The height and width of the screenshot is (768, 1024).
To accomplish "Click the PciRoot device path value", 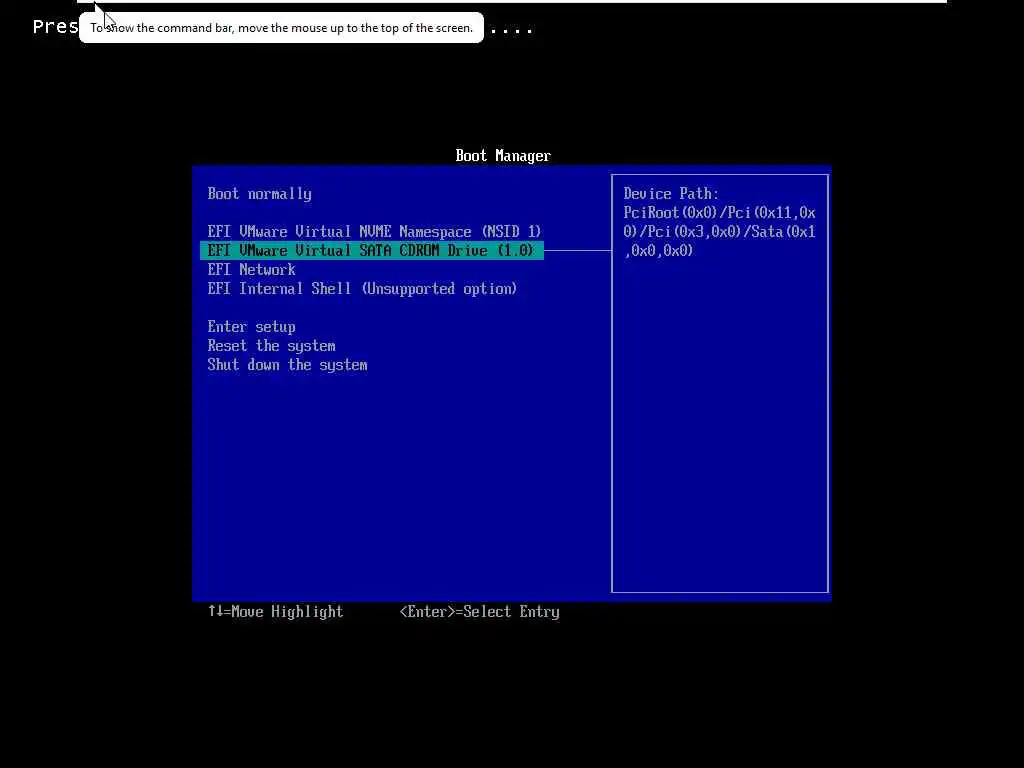I will click(720, 232).
